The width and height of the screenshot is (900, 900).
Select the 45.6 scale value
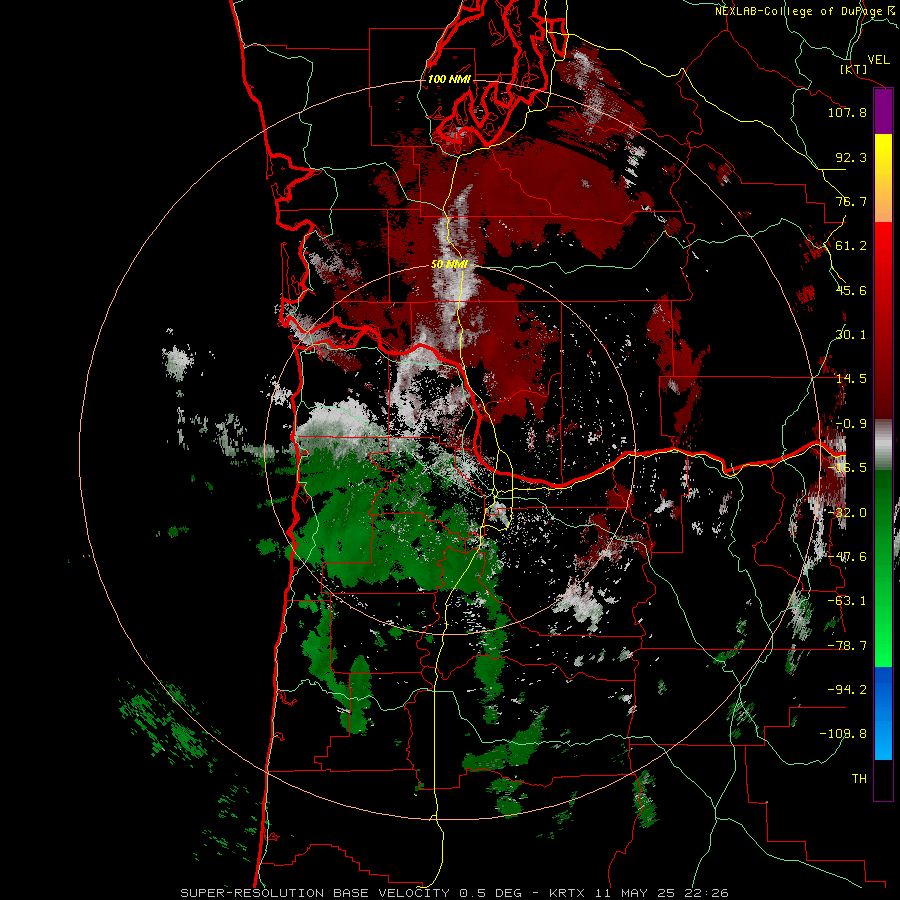tap(851, 290)
